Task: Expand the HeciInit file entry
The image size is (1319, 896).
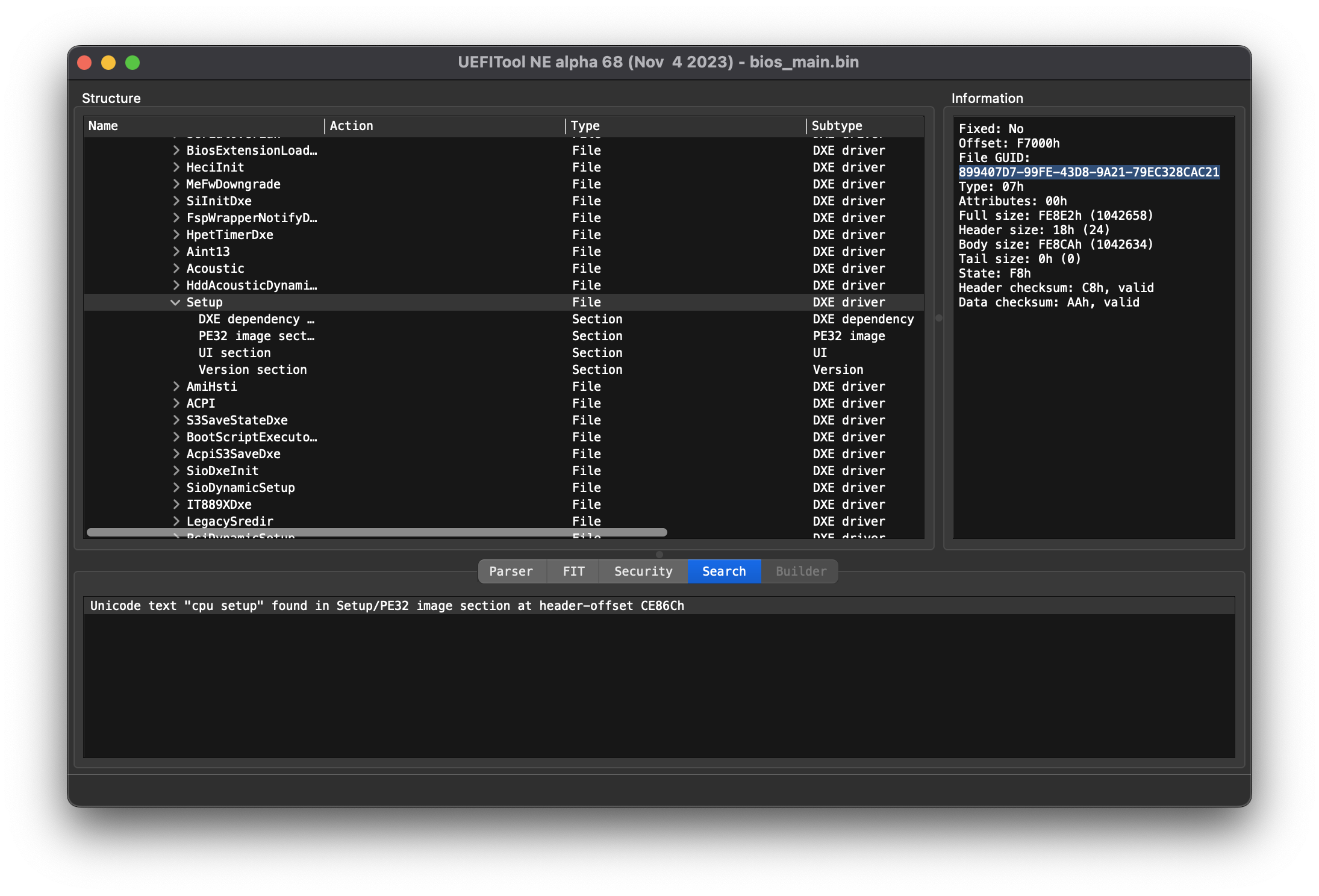Action: tap(177, 167)
